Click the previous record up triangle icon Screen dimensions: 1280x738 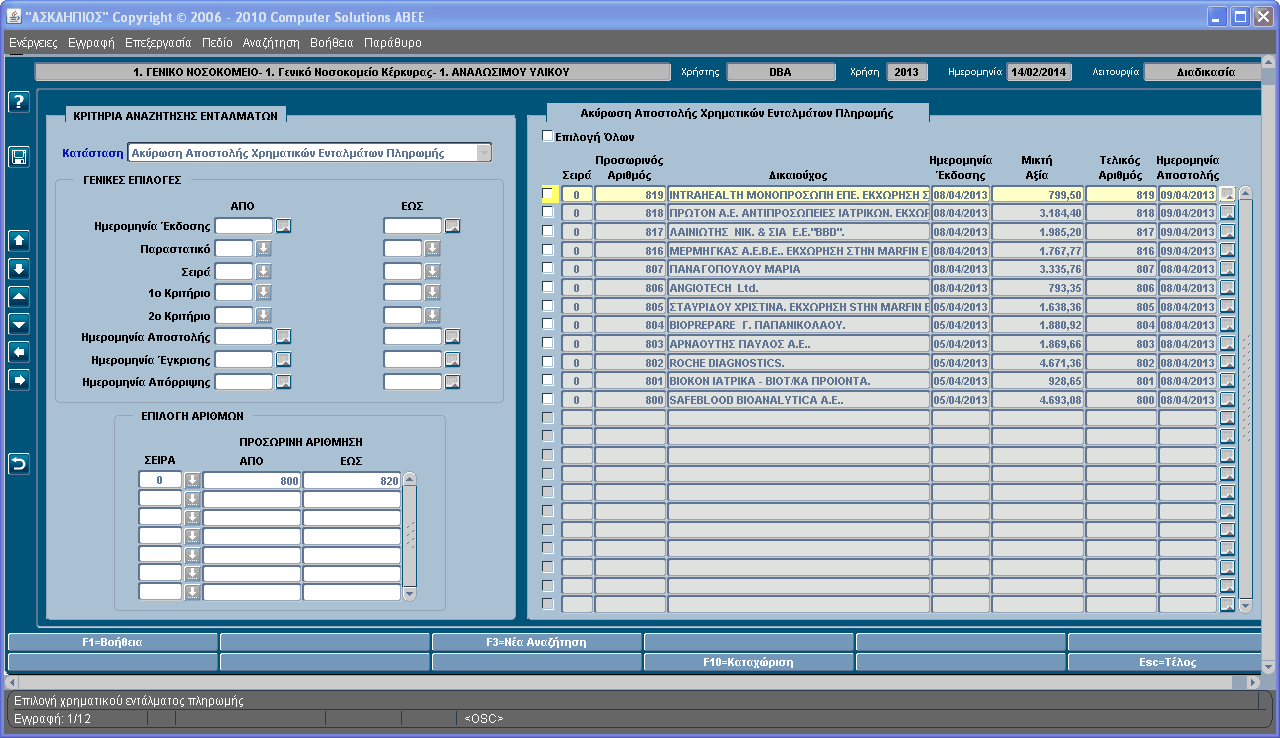pyautogui.click(x=18, y=297)
